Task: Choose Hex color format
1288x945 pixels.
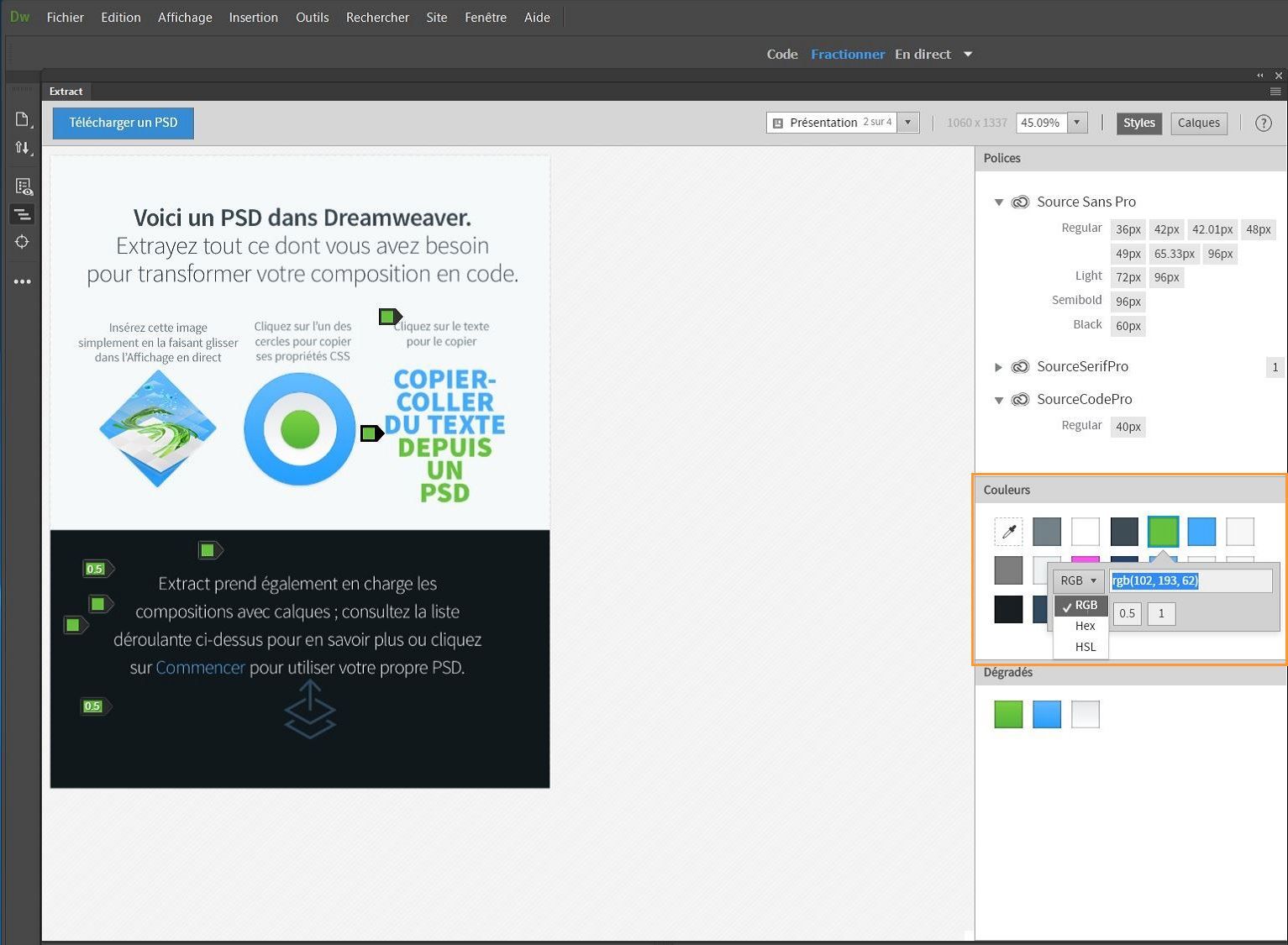Action: 1081,626
